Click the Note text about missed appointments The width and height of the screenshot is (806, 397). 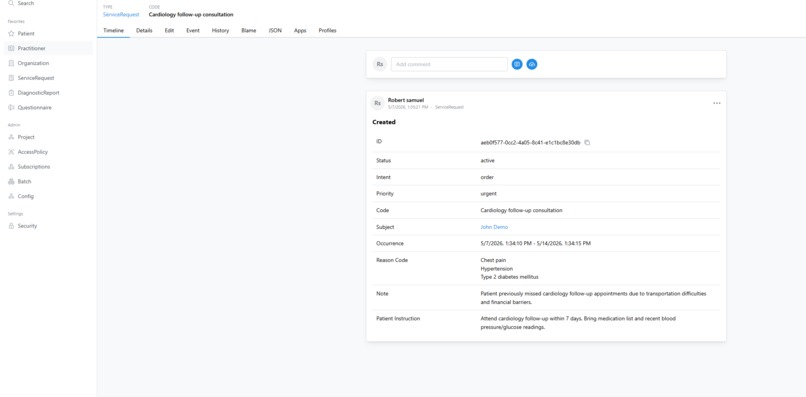[593, 298]
